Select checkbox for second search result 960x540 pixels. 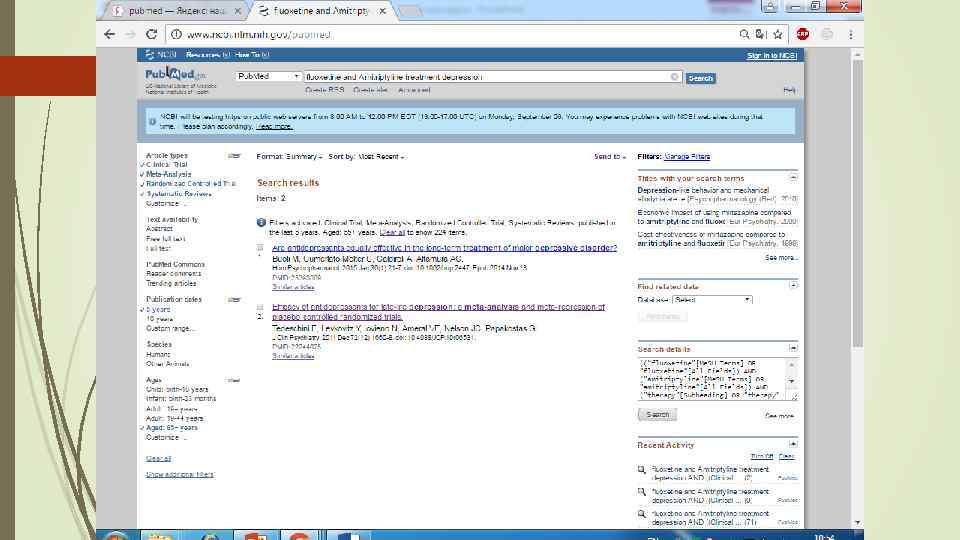260,307
